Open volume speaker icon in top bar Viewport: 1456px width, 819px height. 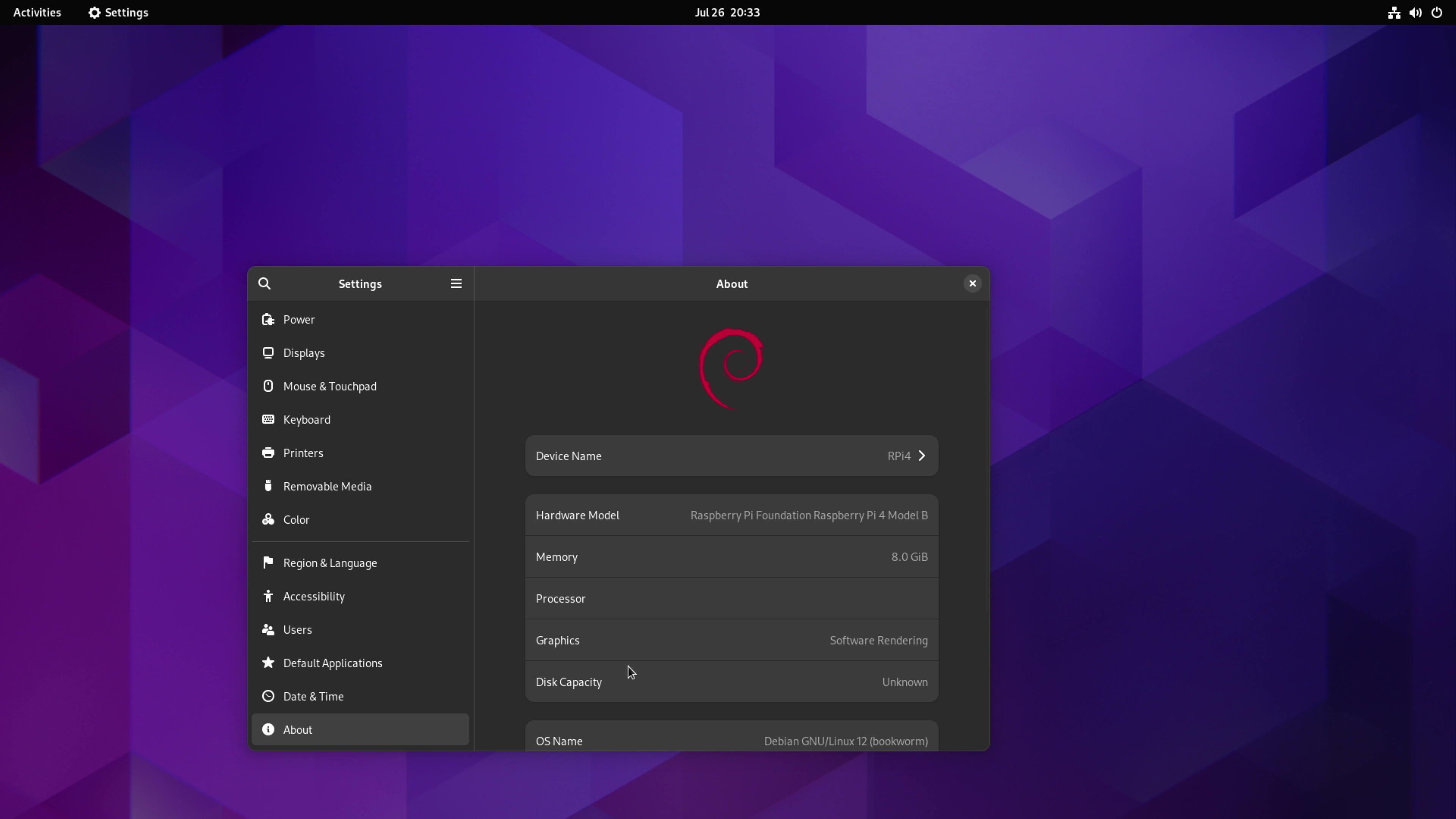coord(1415,13)
